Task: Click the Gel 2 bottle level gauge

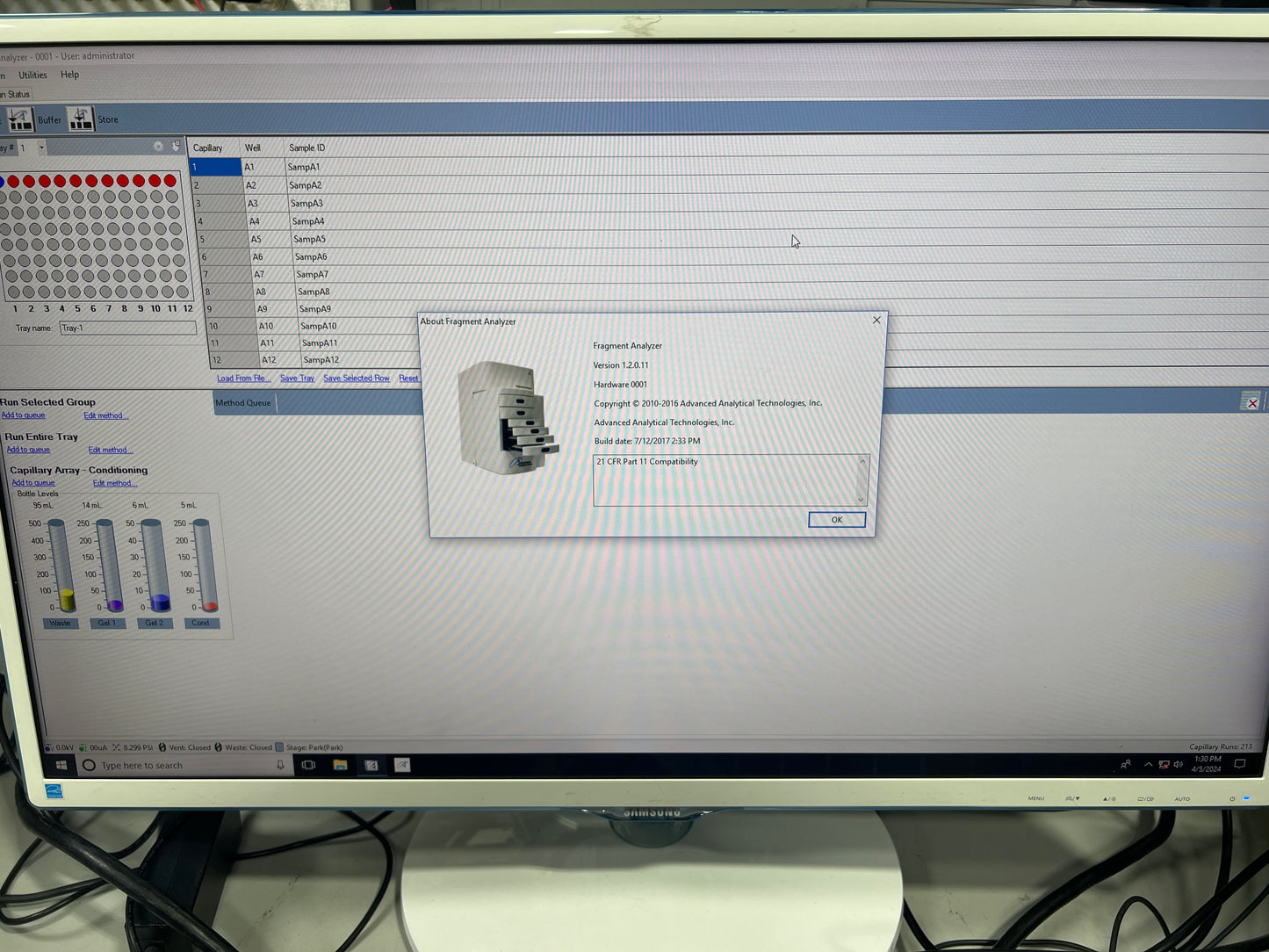Action: [155, 566]
